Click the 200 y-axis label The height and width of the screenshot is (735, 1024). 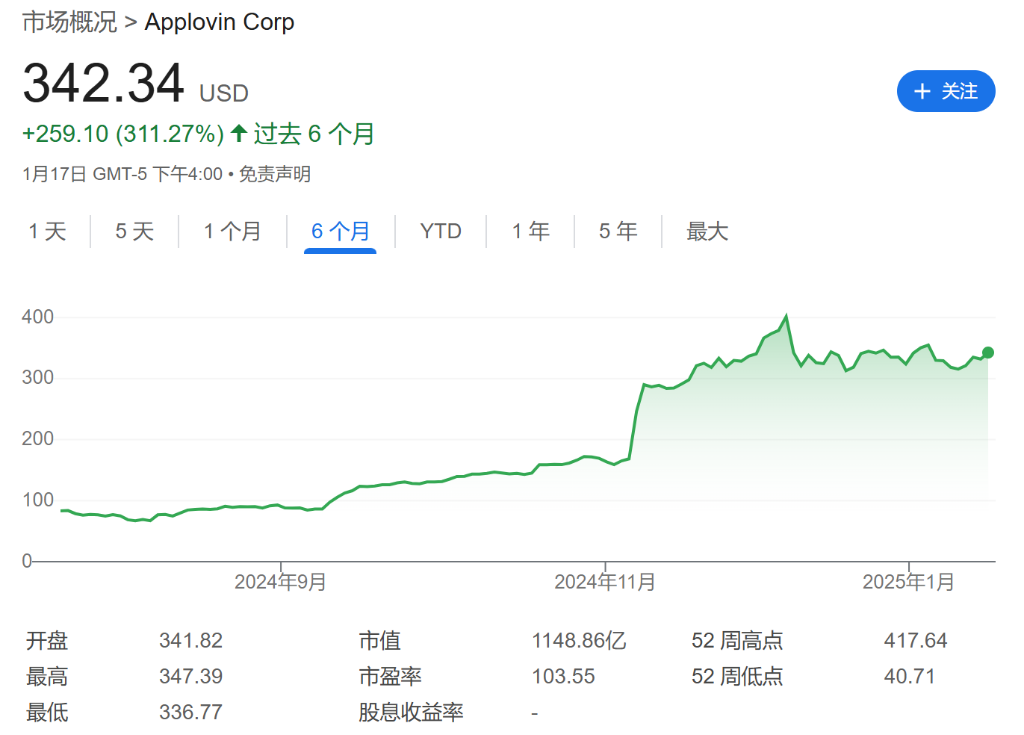38,438
